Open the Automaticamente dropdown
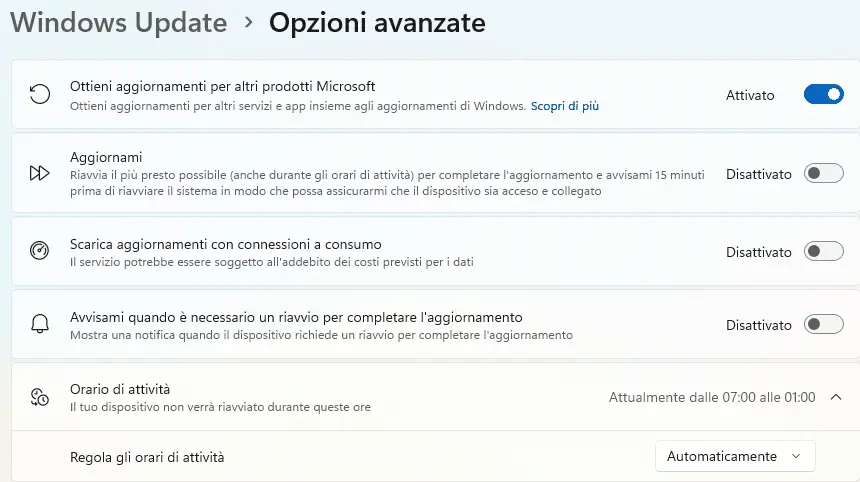 pyautogui.click(x=734, y=456)
